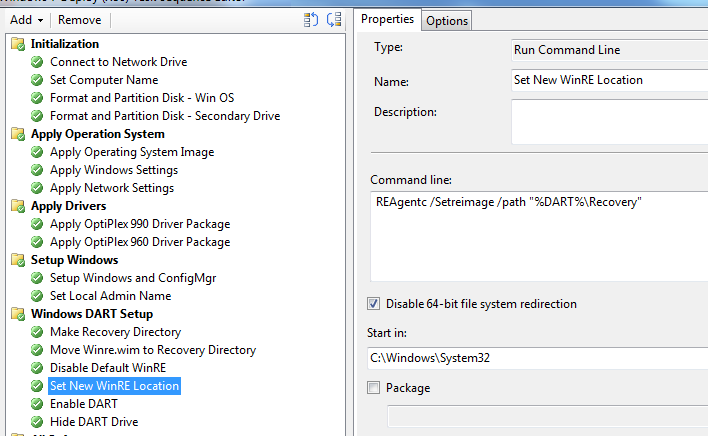Select the Apply Drivers group
The image size is (708, 436).
click(68, 206)
